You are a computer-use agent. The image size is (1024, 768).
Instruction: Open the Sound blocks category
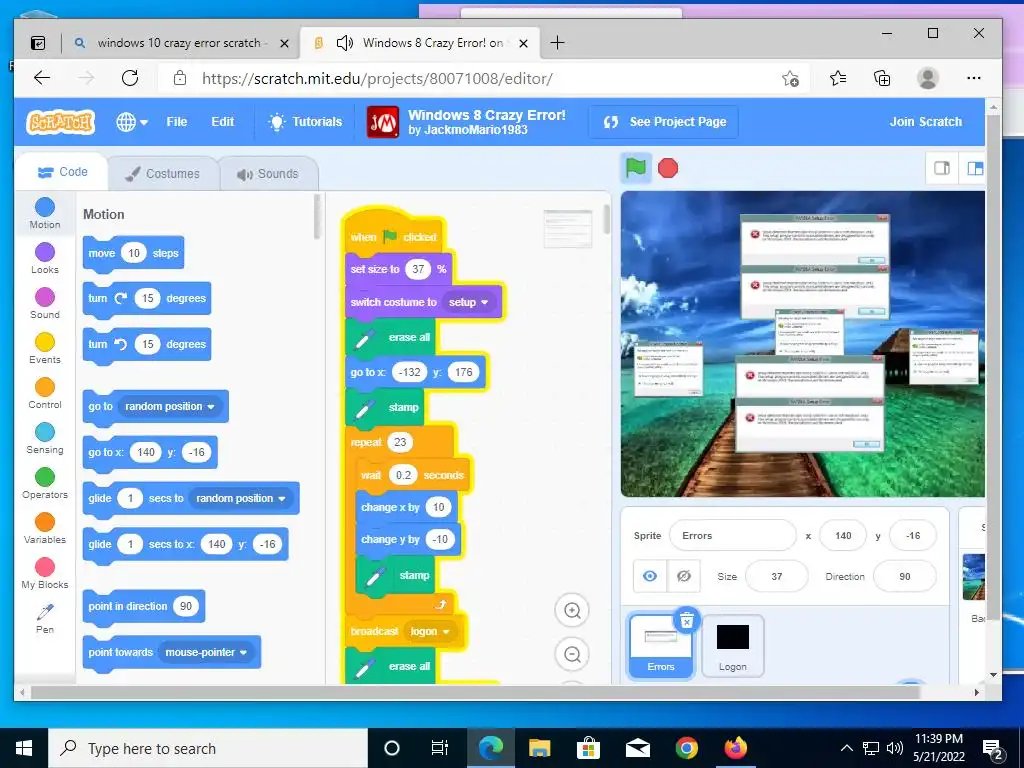tap(44, 304)
